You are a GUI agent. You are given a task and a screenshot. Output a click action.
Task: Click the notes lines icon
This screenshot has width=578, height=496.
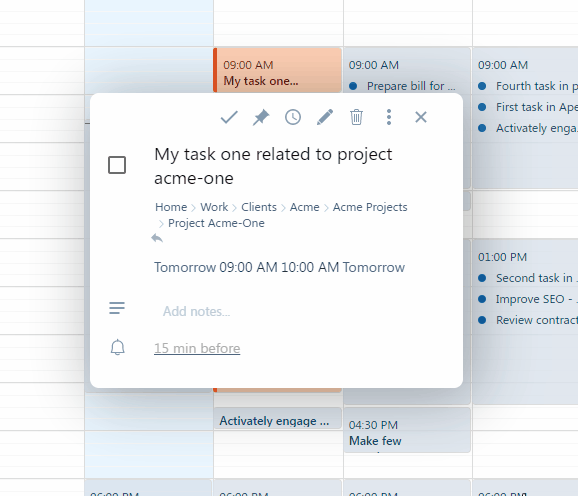tap(117, 308)
